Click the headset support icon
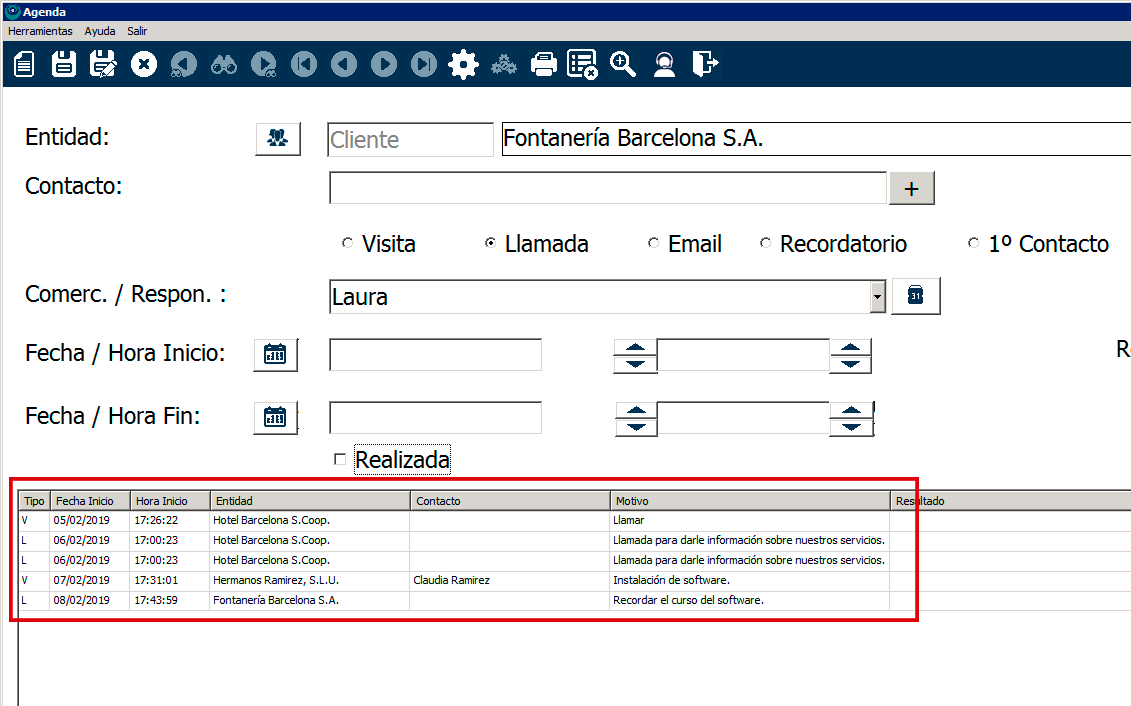1131x706 pixels. click(663, 65)
